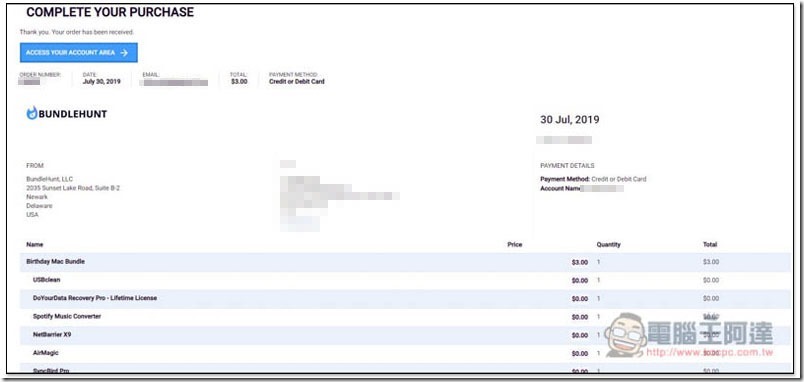Click the July 30, 2019 order date
Screen dimensions: 804x382
102,82
